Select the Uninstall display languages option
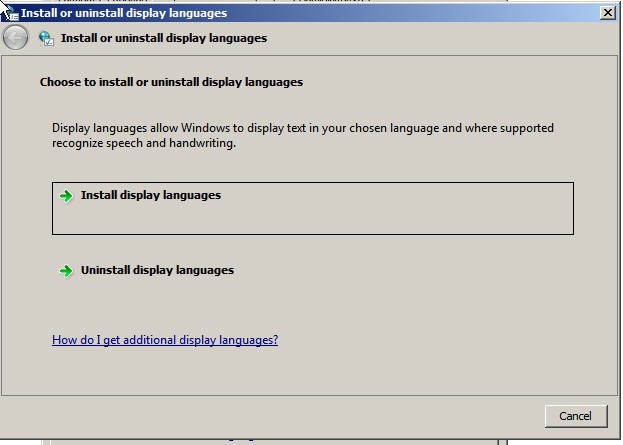The width and height of the screenshot is (623, 445). (157, 271)
